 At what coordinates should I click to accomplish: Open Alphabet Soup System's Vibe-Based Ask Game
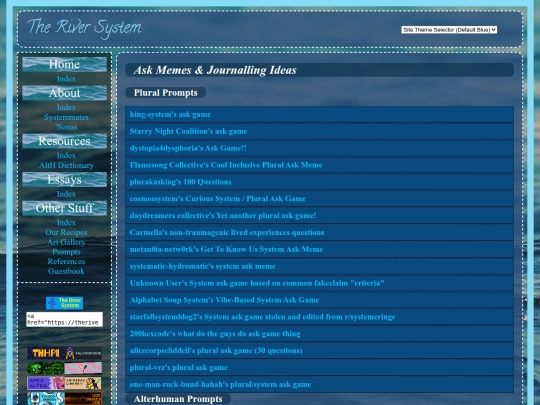click(x=319, y=300)
